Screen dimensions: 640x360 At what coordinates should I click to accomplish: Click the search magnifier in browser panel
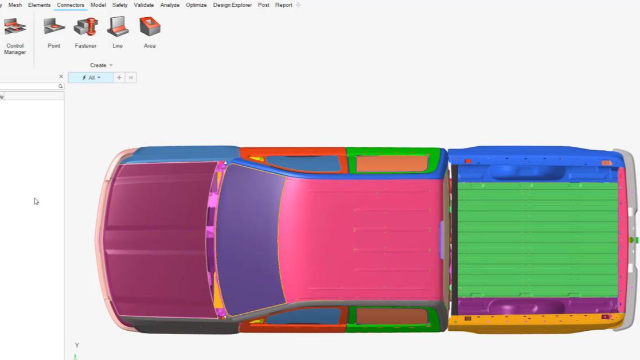[60, 86]
